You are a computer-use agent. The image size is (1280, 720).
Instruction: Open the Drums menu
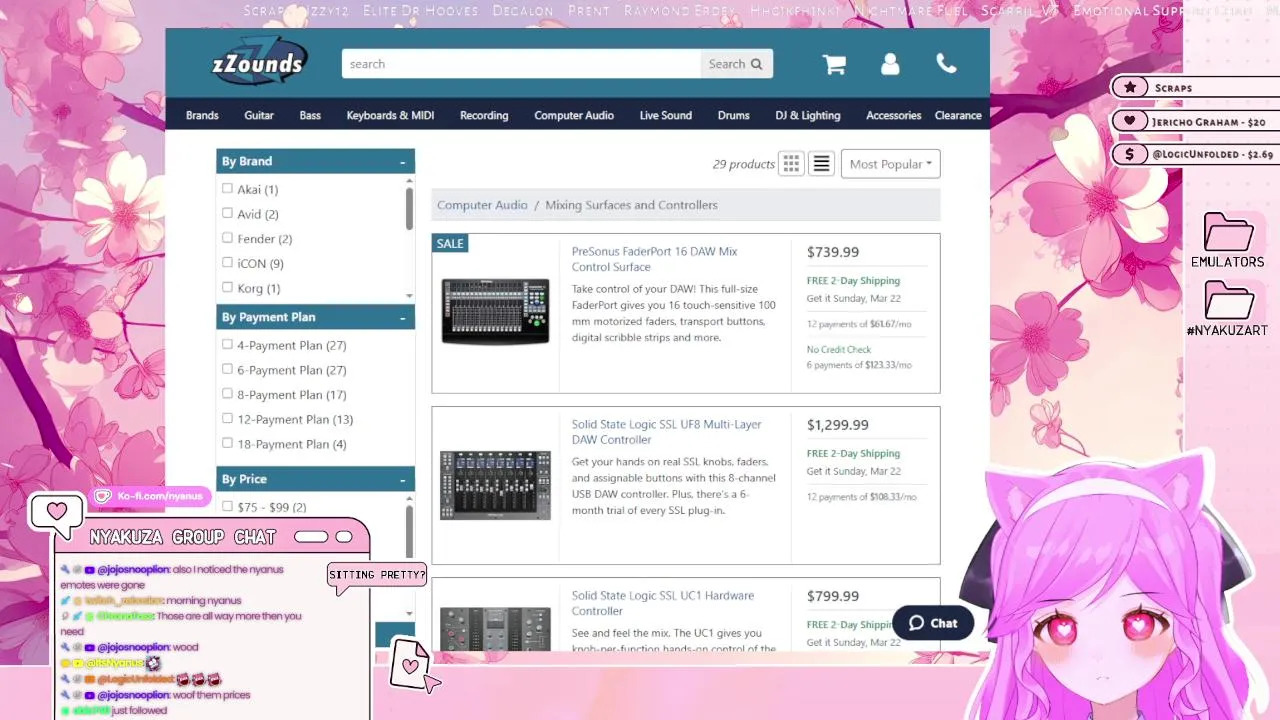click(733, 115)
